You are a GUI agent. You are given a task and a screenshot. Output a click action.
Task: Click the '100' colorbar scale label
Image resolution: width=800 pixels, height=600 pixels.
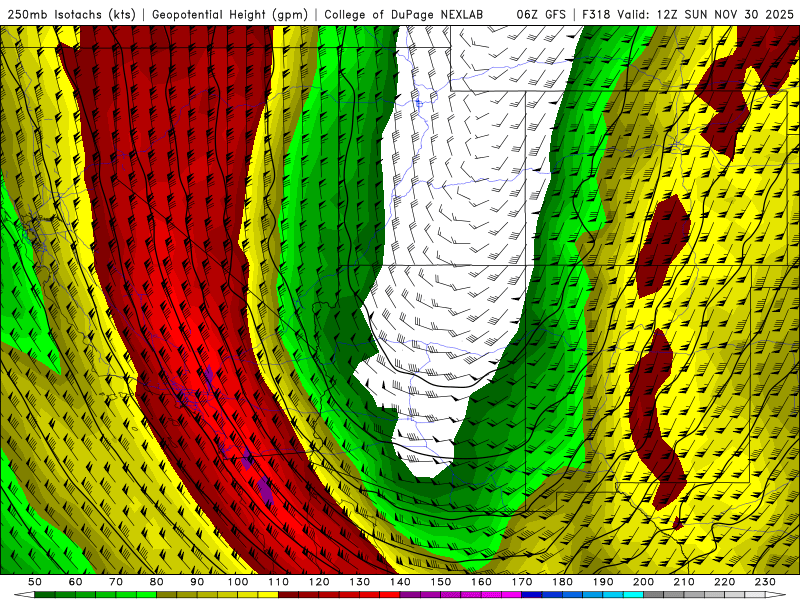tap(238, 582)
